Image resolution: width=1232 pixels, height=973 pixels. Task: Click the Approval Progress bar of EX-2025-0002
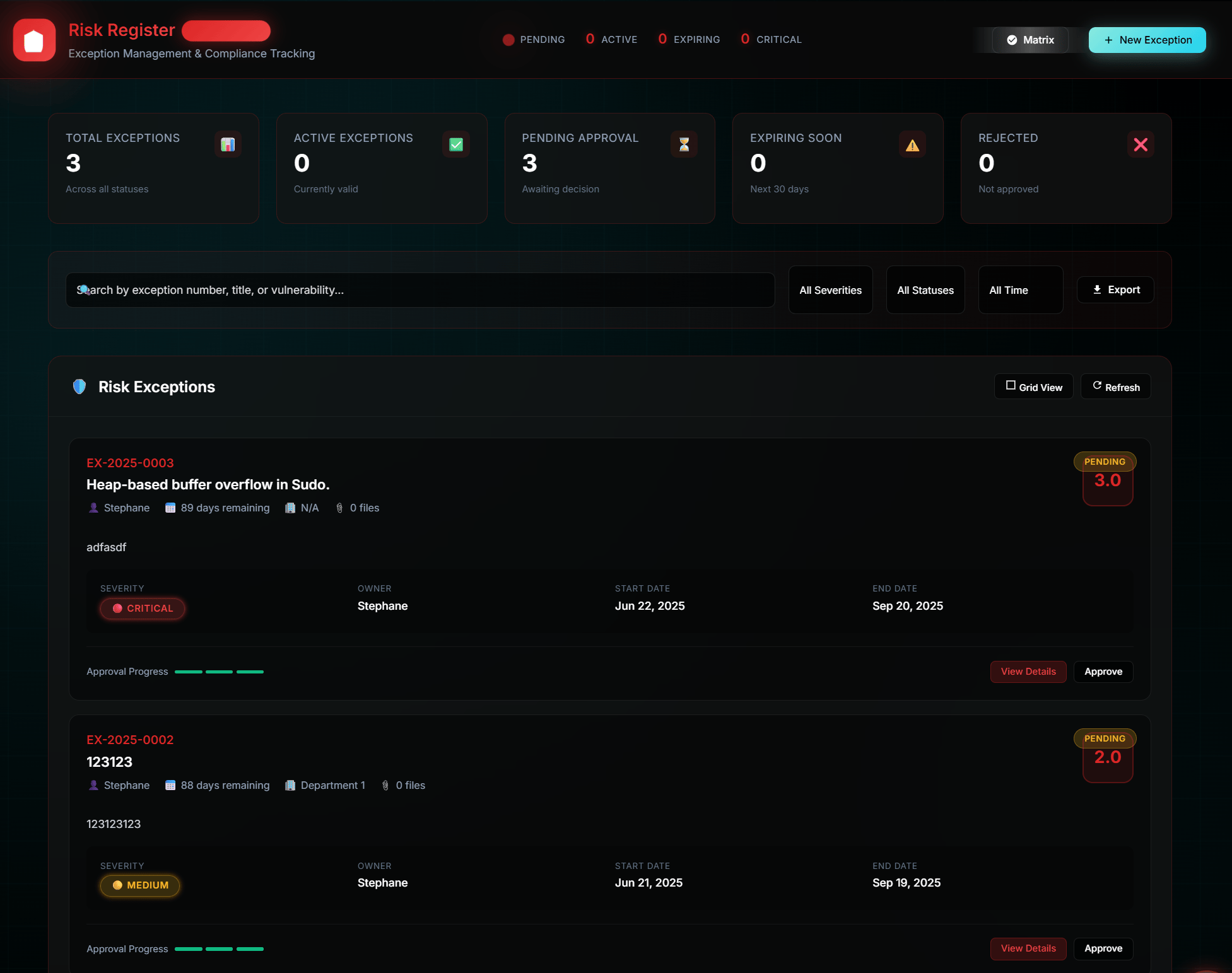click(219, 948)
